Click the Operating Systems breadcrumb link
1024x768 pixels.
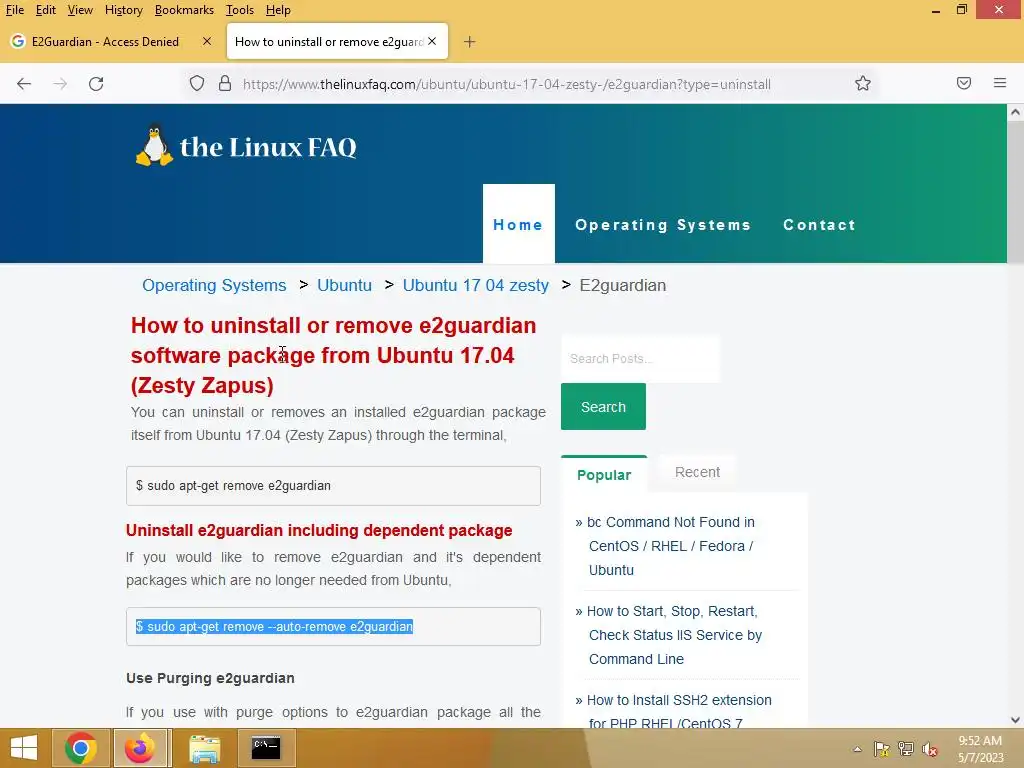(x=214, y=285)
